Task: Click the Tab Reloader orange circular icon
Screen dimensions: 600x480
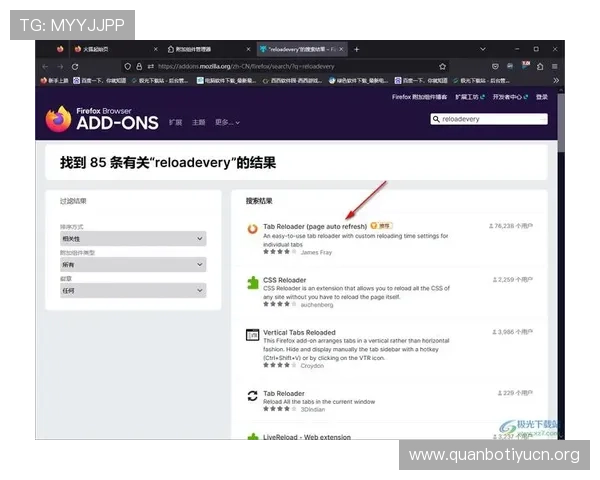Action: 253,229
